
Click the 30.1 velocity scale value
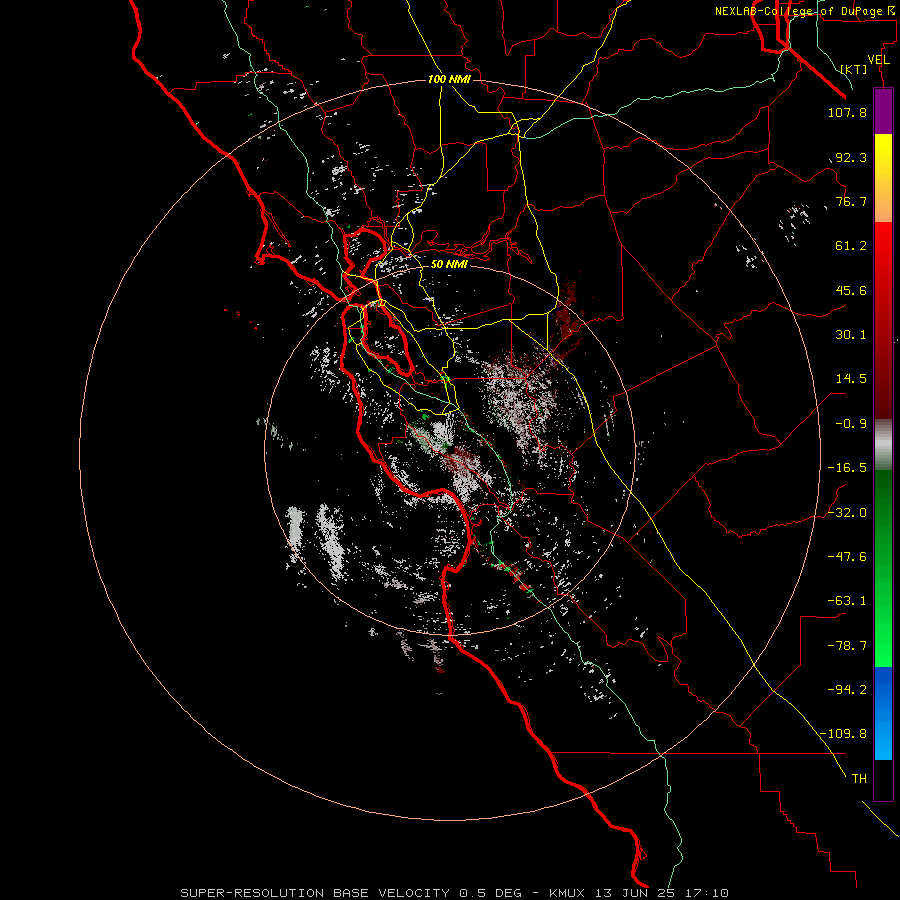(x=851, y=335)
